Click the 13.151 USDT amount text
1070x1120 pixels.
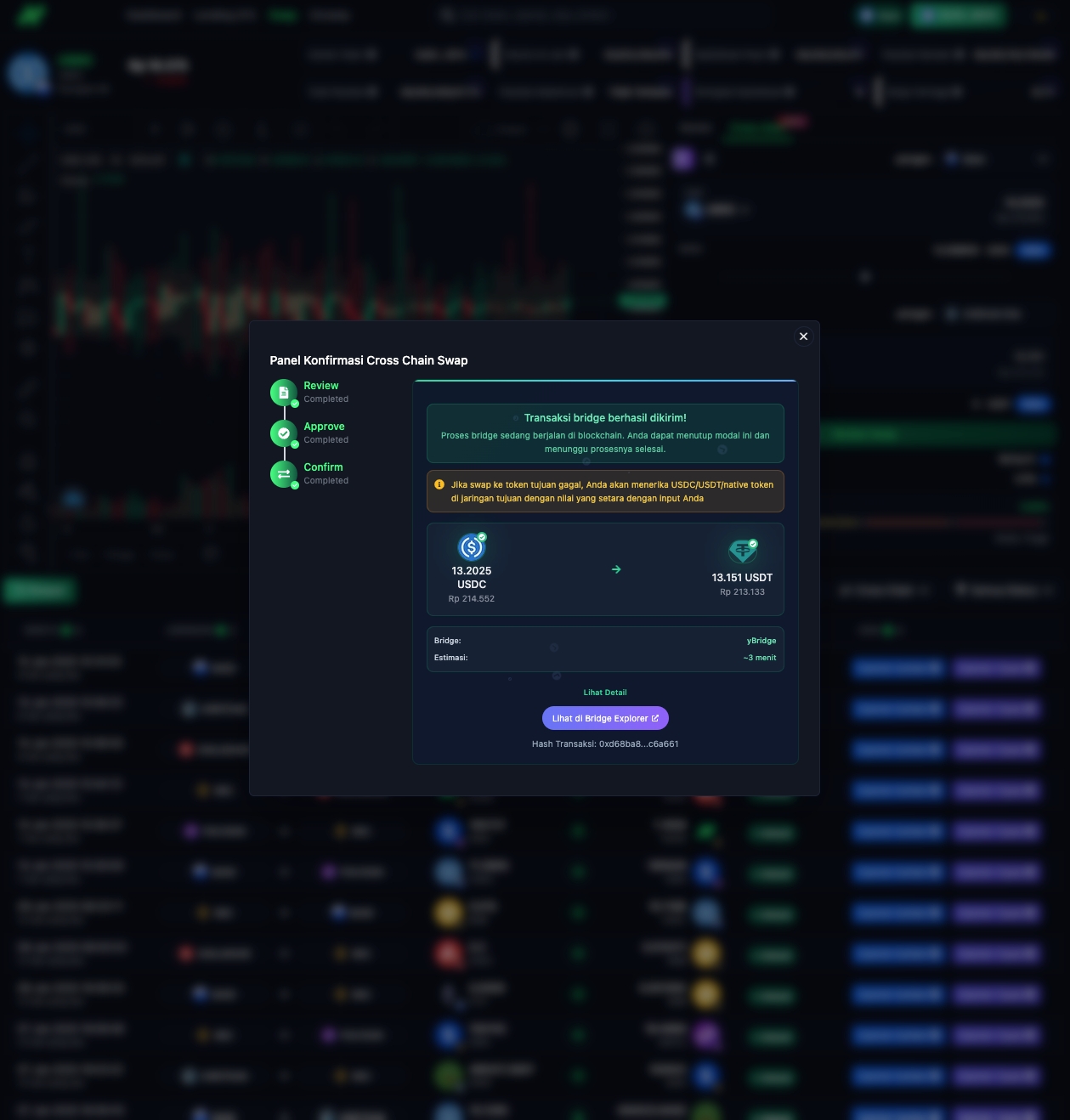(742, 578)
